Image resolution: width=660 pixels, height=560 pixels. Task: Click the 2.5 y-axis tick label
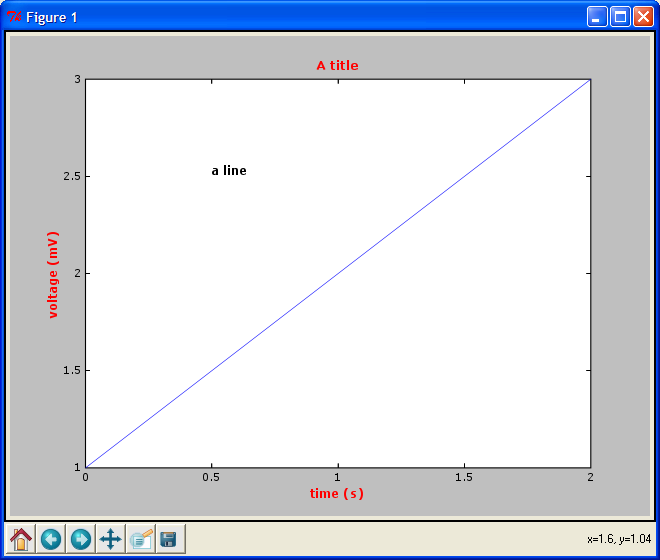pyautogui.click(x=72, y=176)
